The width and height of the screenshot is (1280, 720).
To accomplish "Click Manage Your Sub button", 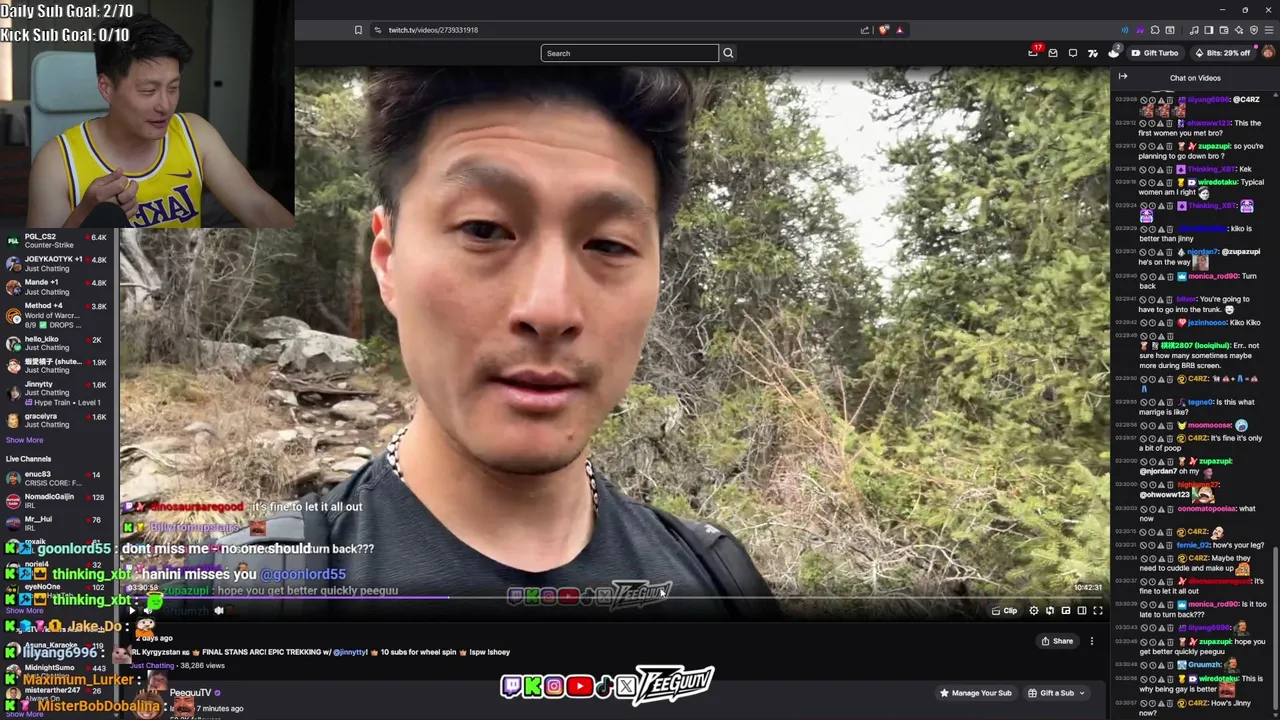I will [975, 693].
